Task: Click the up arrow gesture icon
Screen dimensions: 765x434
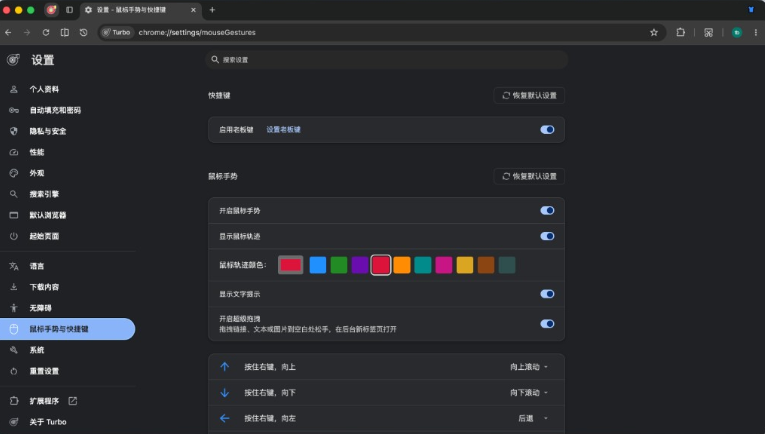Action: point(224,367)
